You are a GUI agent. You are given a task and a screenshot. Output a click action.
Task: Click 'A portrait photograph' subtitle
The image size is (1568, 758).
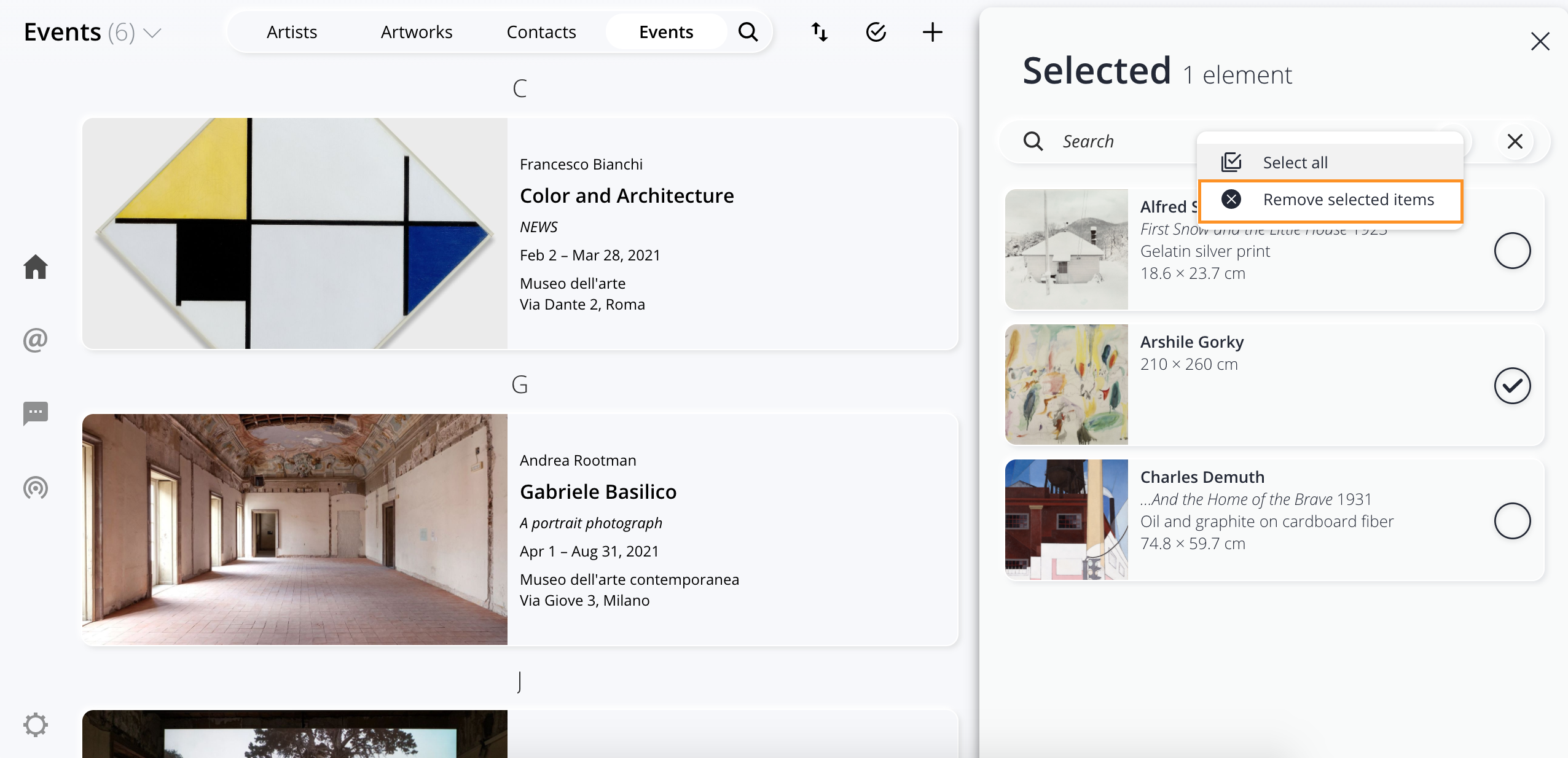591,523
